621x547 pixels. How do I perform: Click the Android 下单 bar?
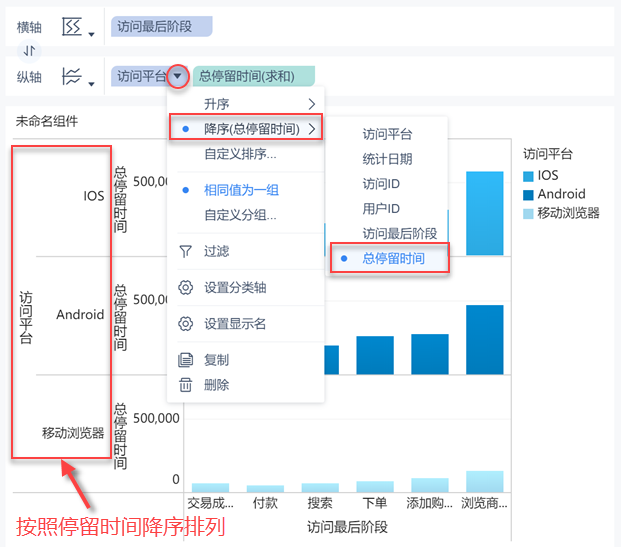[x=375, y=355]
